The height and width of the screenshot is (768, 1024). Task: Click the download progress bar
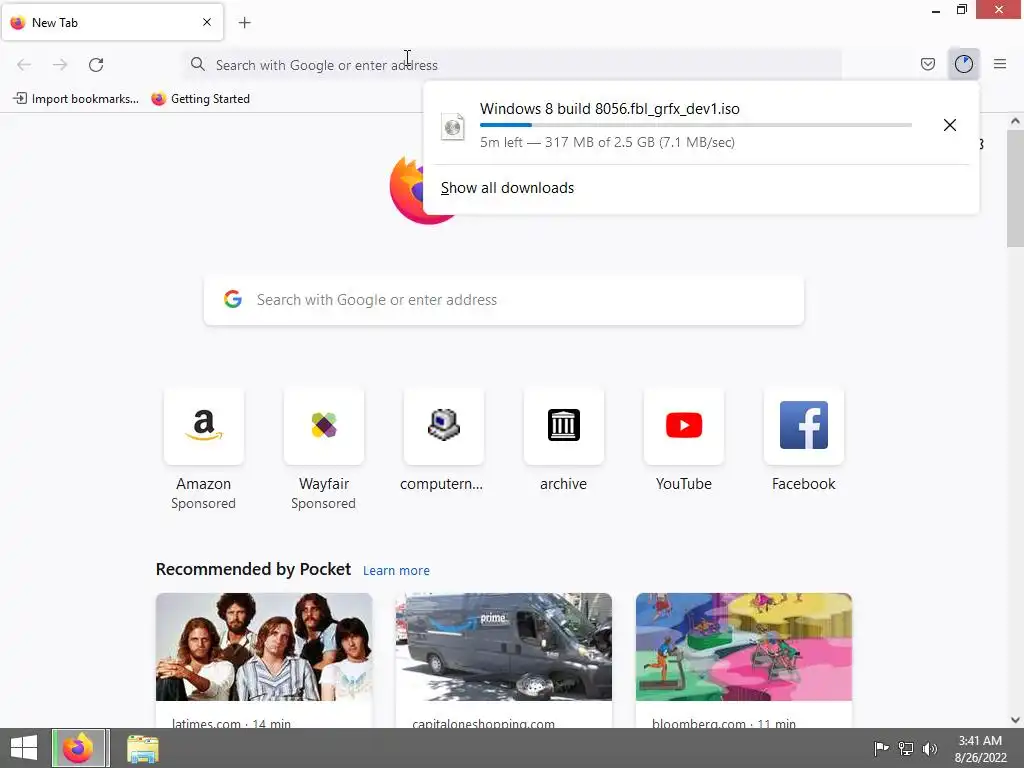click(696, 125)
